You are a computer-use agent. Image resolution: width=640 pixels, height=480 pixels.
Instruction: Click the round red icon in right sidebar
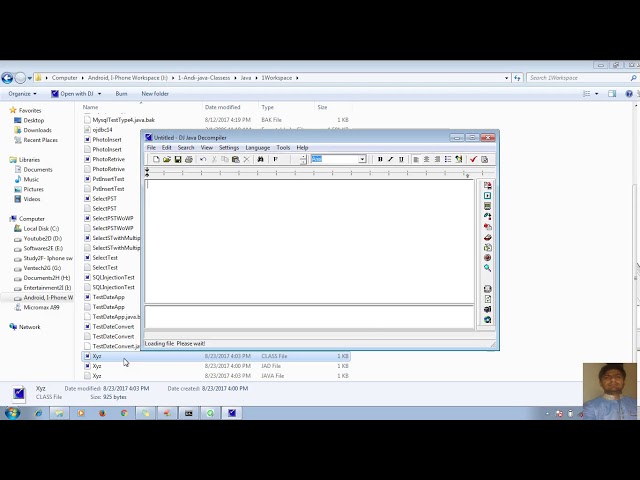[487, 258]
